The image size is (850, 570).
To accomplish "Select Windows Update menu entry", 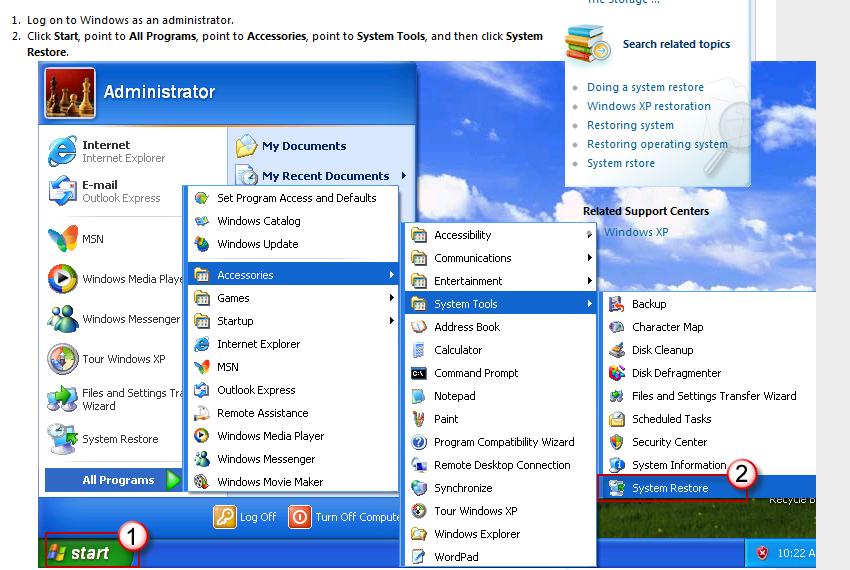I will pyautogui.click(x=293, y=244).
